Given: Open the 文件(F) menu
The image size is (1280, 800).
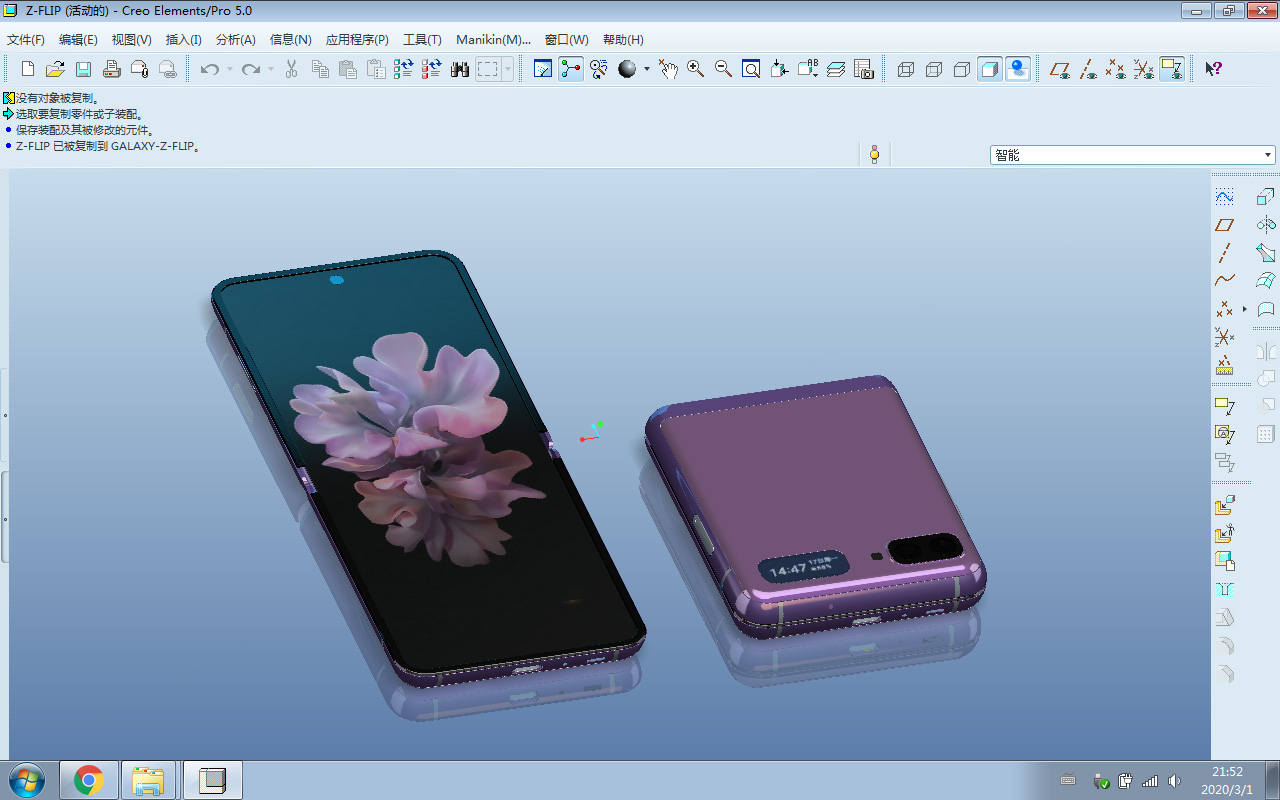Looking at the screenshot, I should (26, 40).
